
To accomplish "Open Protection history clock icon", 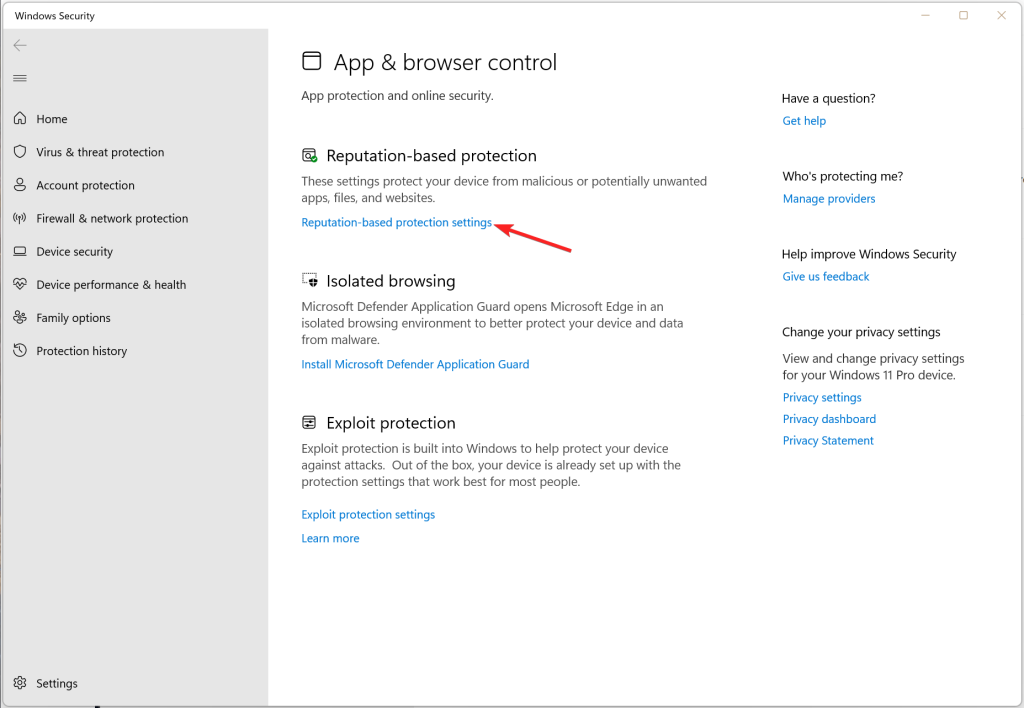I will point(20,350).
